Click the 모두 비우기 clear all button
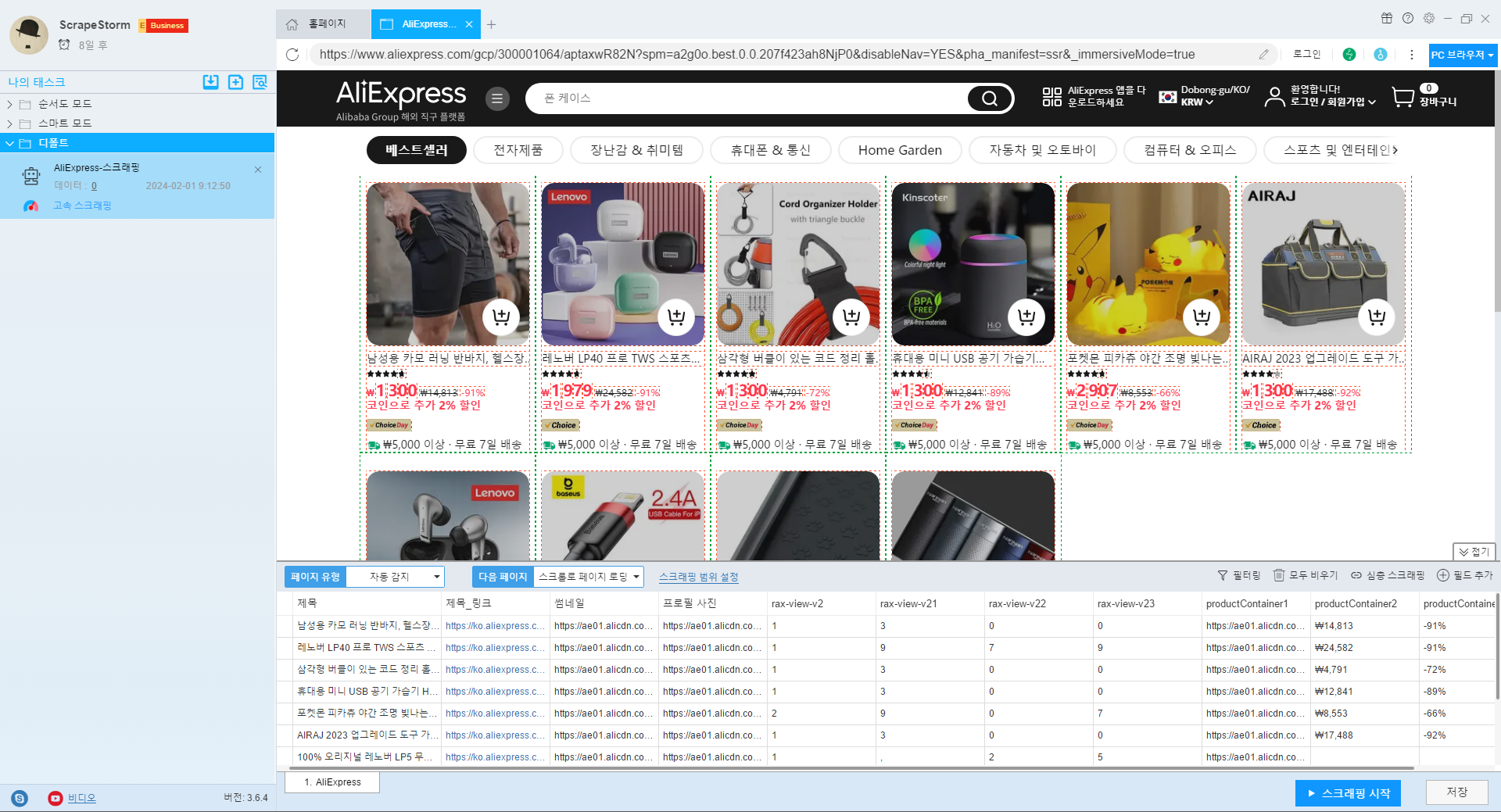The width and height of the screenshot is (1501, 812). tap(1306, 575)
